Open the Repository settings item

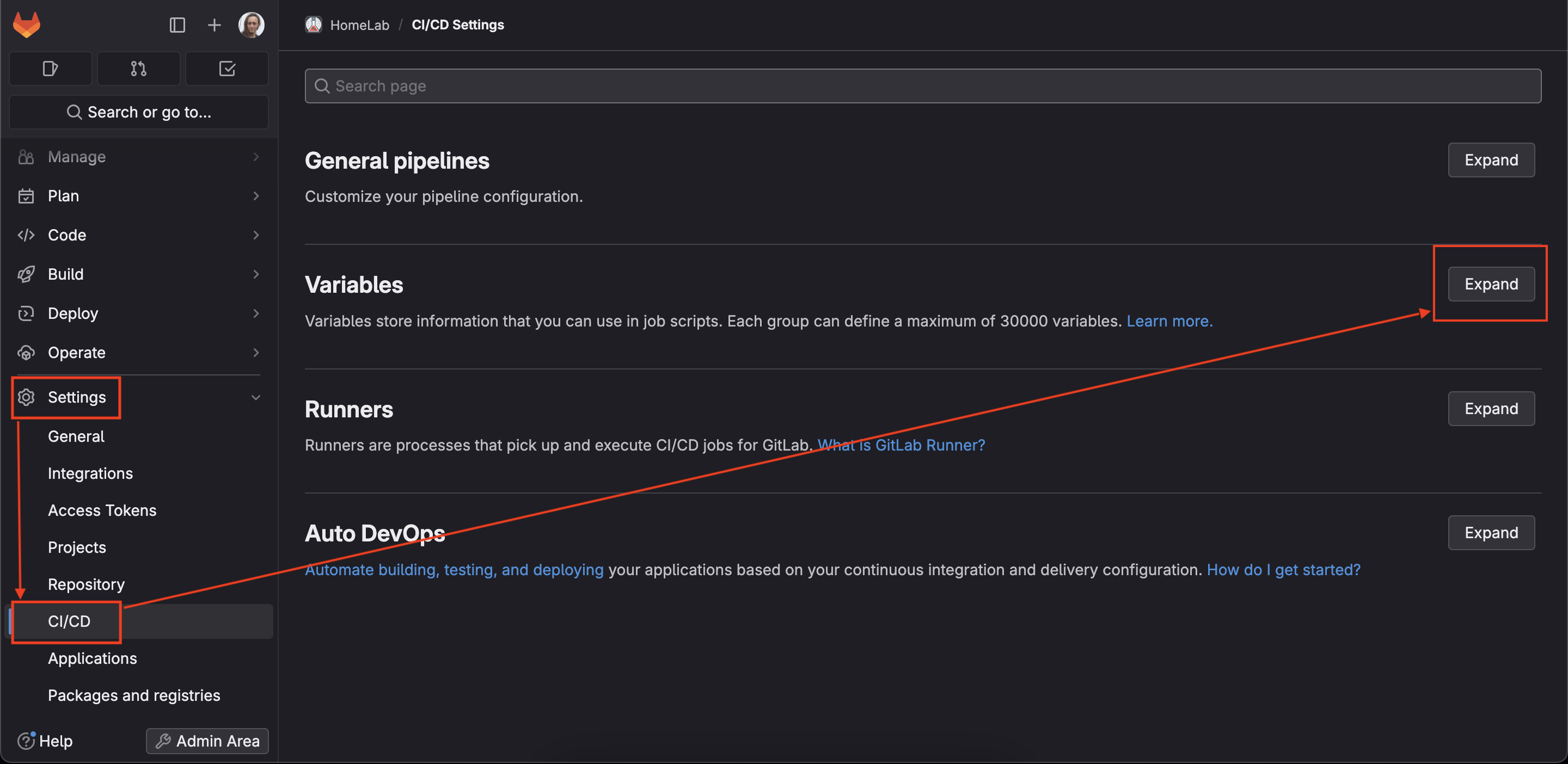[87, 584]
